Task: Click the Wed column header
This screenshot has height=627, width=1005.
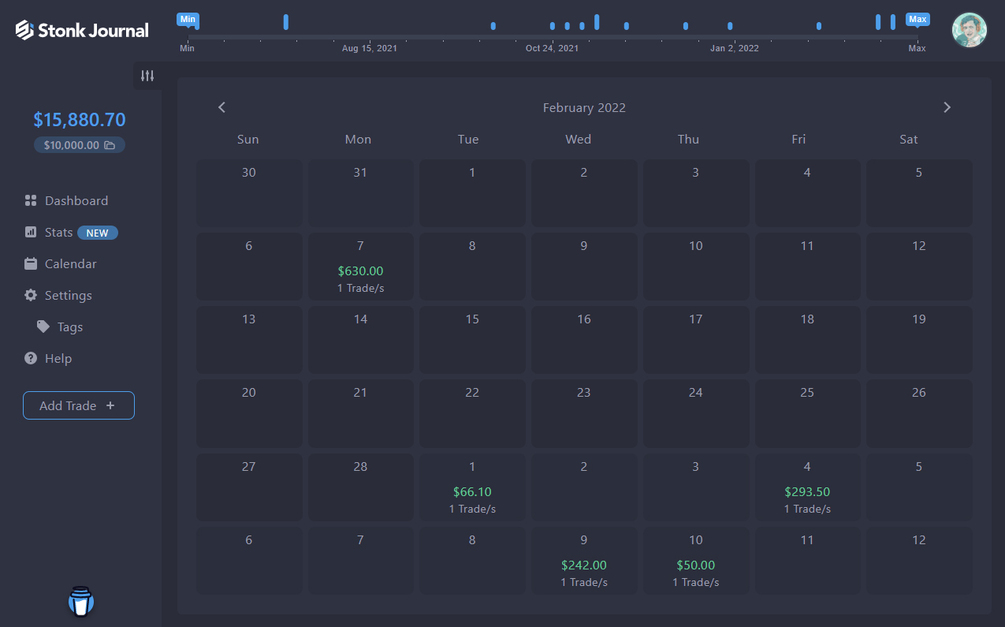Action: (578, 139)
